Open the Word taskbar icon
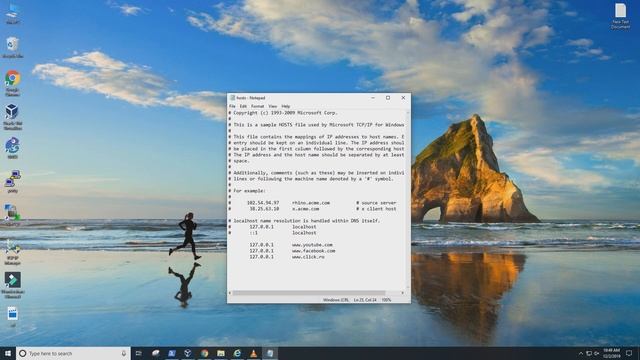Screen dimensions: 640x360 172,353
